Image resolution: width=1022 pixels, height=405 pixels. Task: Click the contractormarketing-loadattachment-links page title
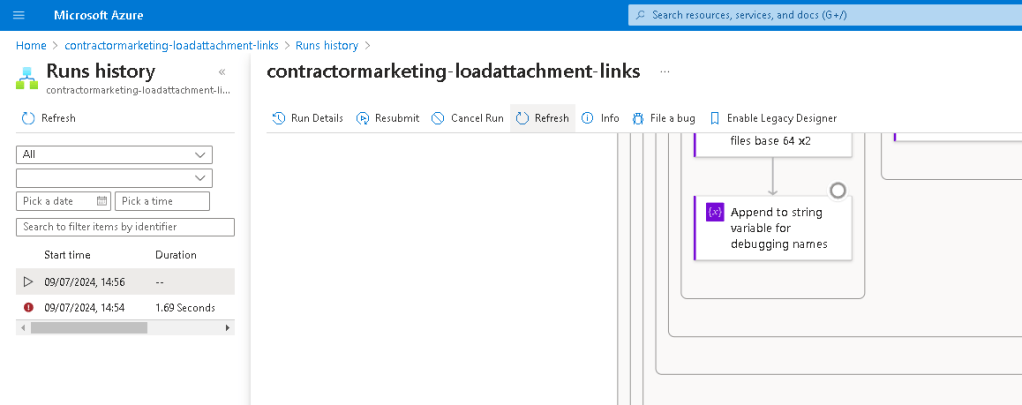(x=454, y=71)
